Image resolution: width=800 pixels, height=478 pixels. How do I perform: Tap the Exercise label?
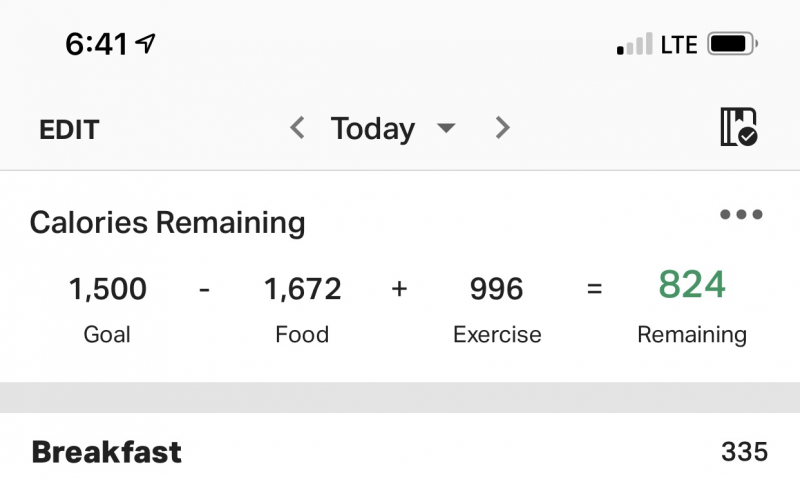497,335
